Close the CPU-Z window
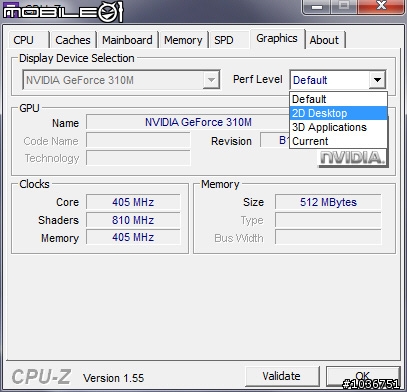Screen dimensions: 407x392 point(381,6)
